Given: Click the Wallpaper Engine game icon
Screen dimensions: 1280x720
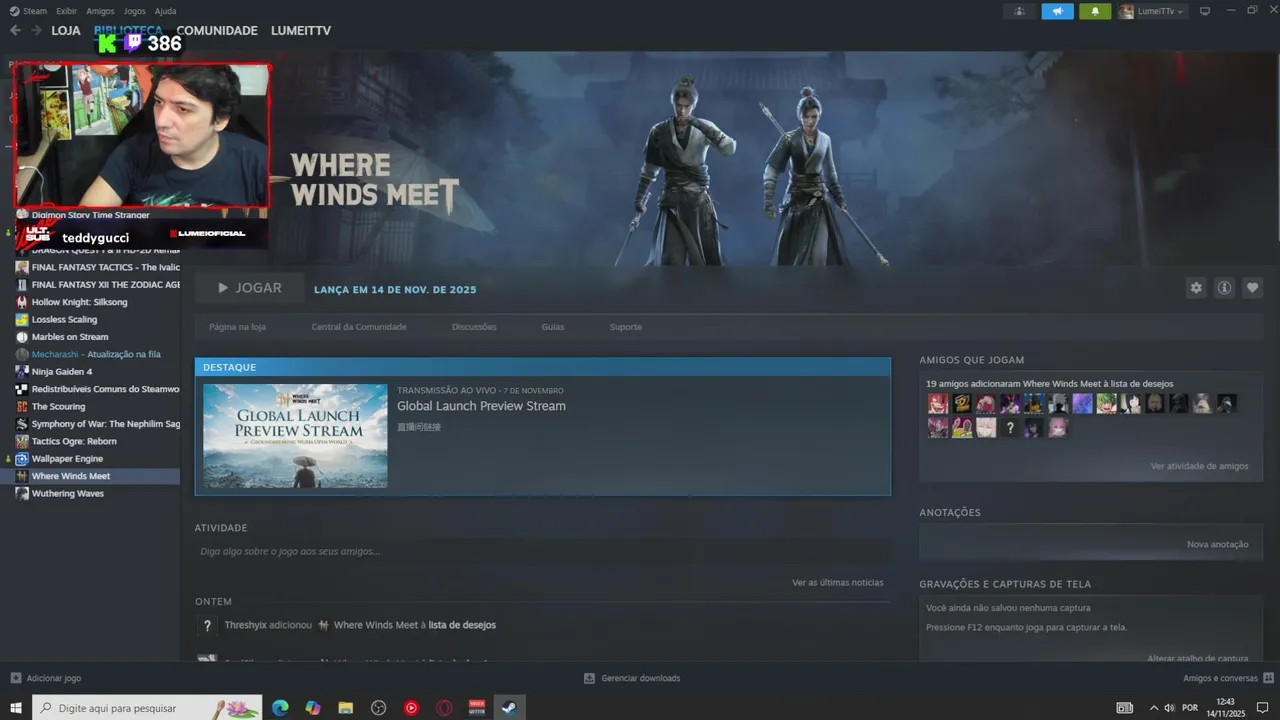Looking at the screenshot, I should click(x=22, y=459).
